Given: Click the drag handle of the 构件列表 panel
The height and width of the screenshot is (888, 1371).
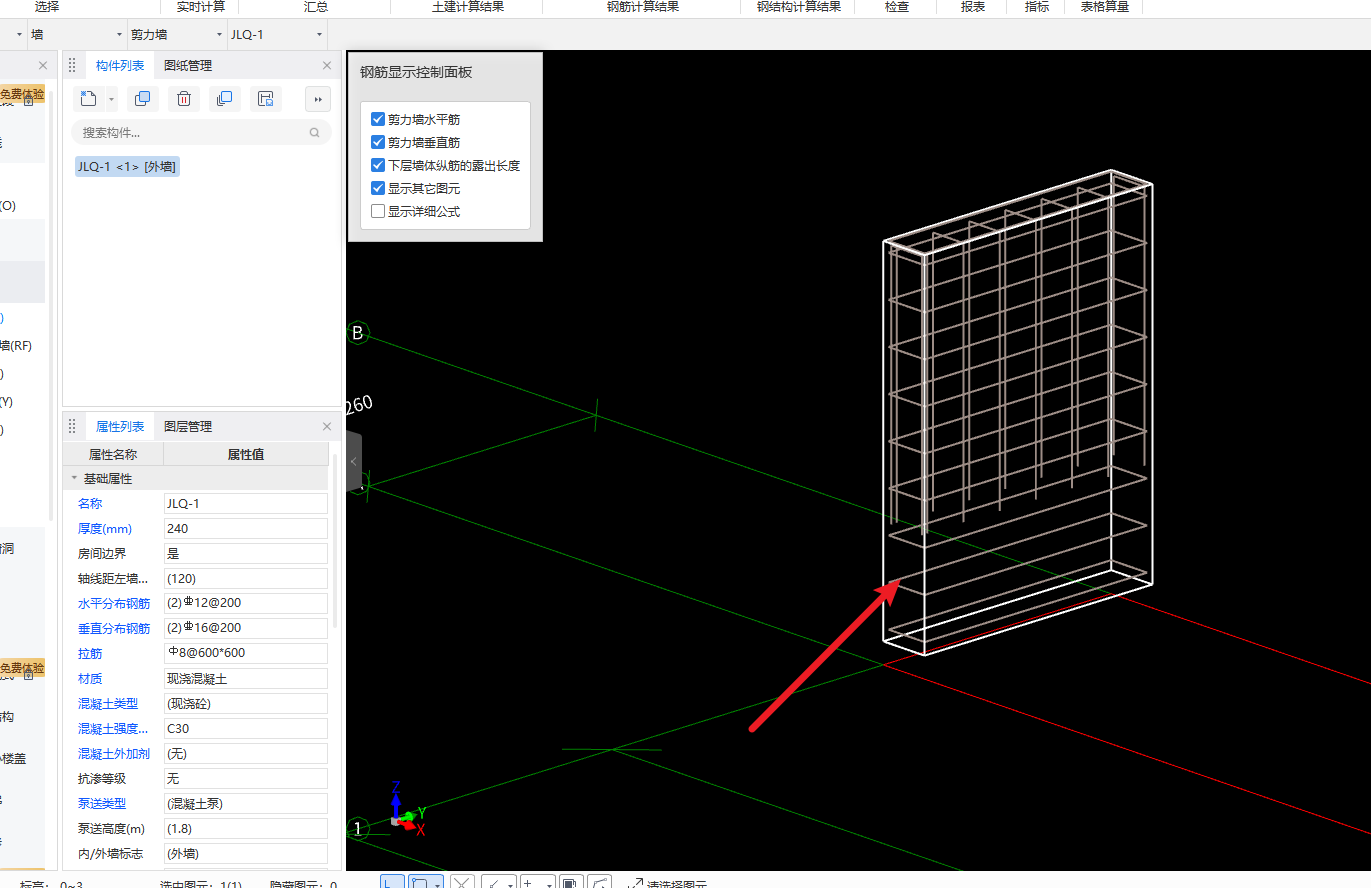Looking at the screenshot, I should pyautogui.click(x=72, y=66).
